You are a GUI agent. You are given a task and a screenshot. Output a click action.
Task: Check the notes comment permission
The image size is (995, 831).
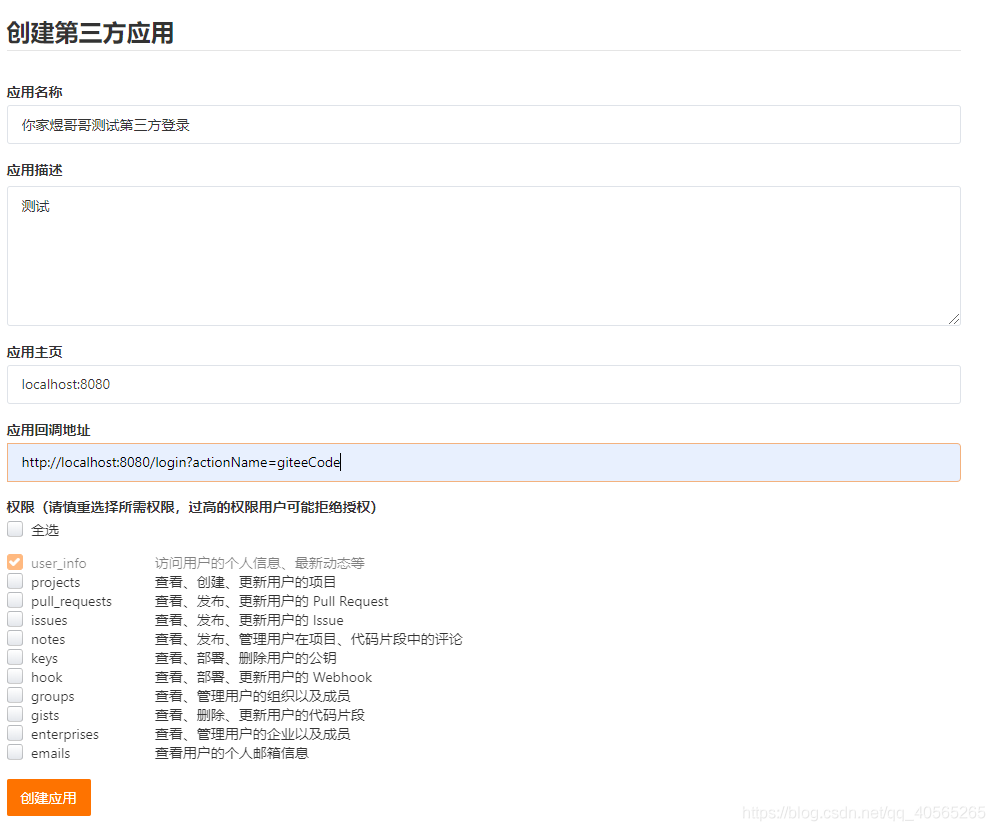[x=15, y=638]
